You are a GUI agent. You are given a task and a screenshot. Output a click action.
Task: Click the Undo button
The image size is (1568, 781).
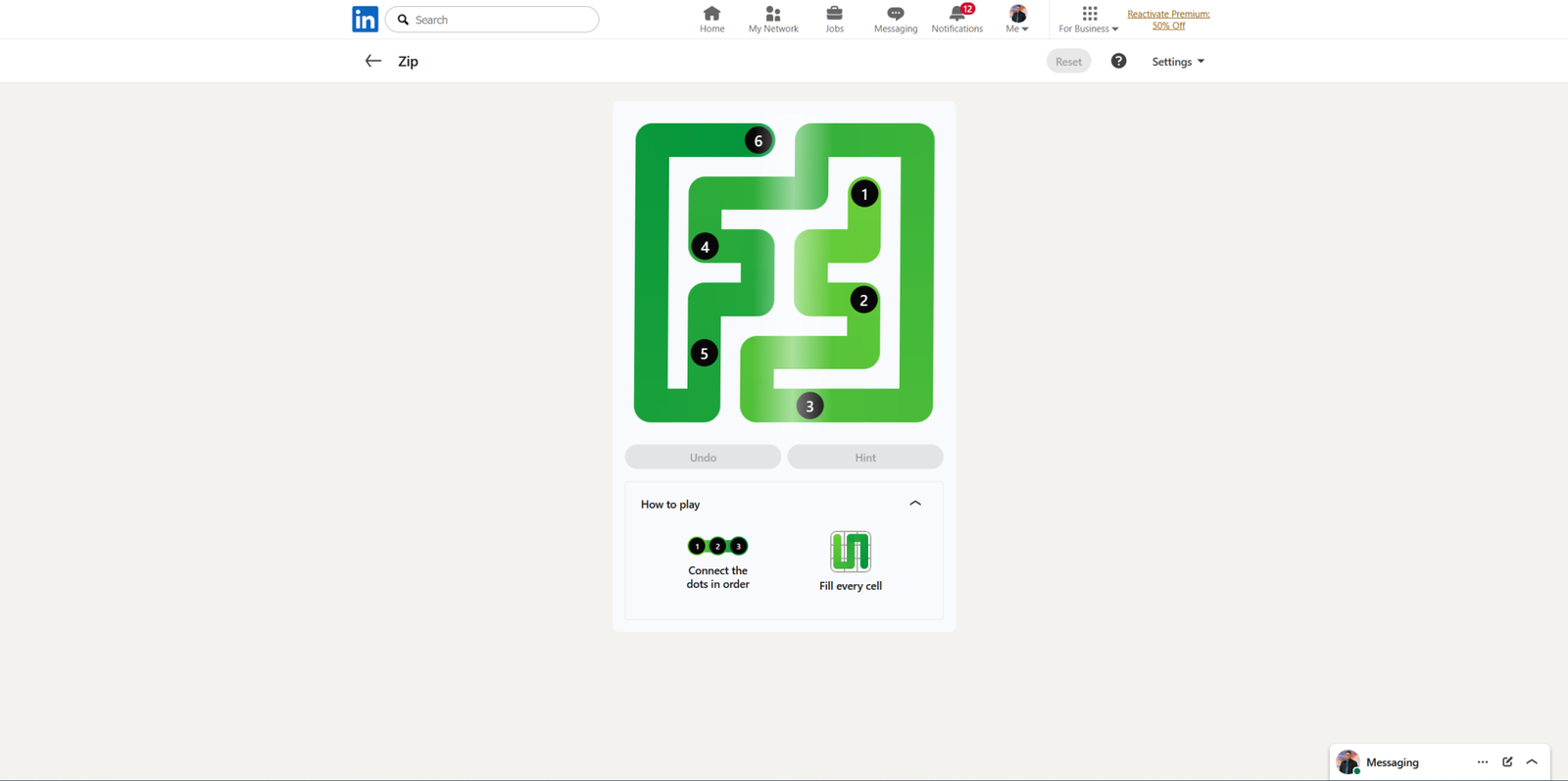coord(703,458)
